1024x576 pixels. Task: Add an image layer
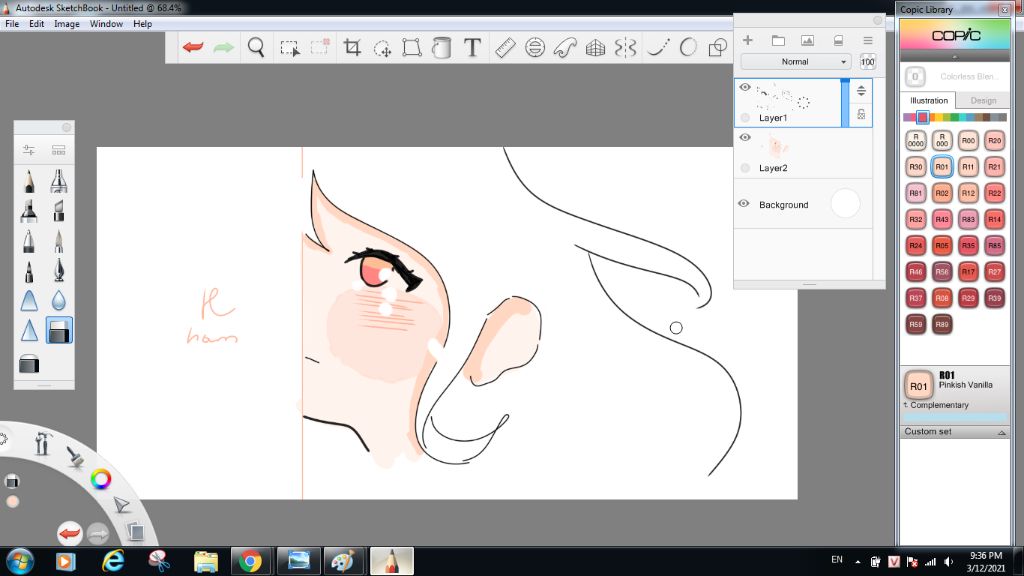(807, 40)
